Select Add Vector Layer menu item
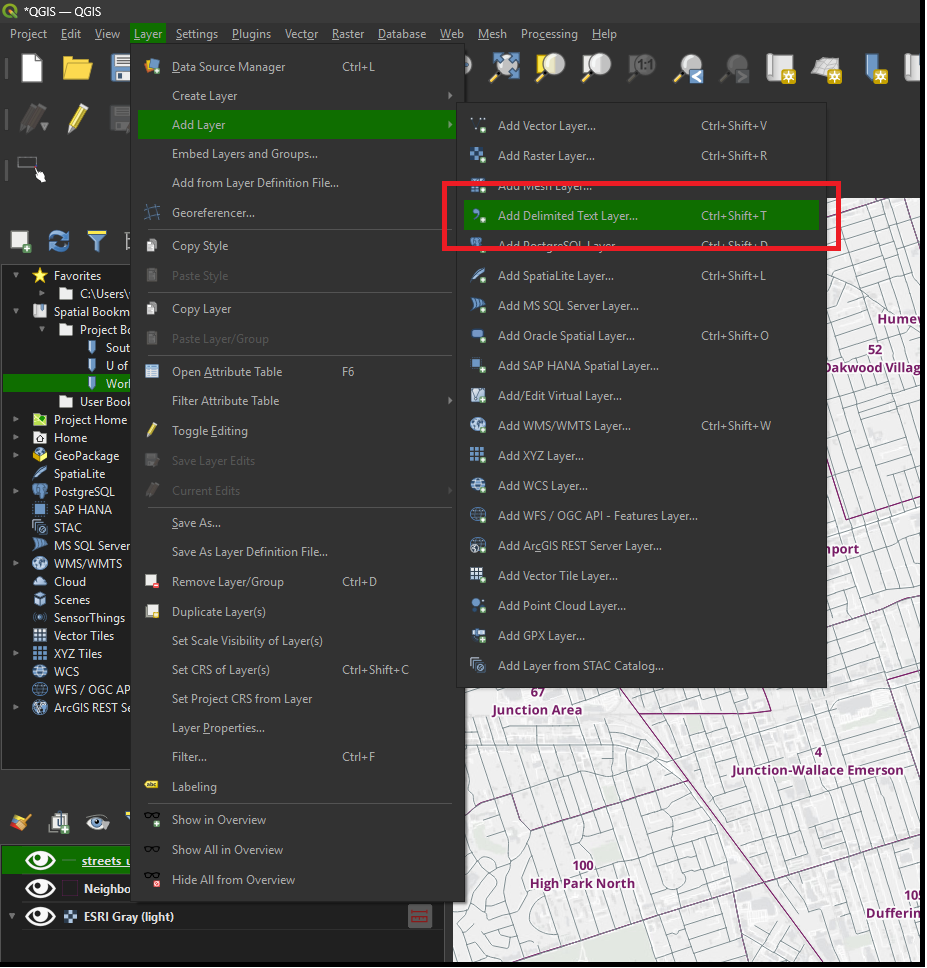 click(641, 125)
